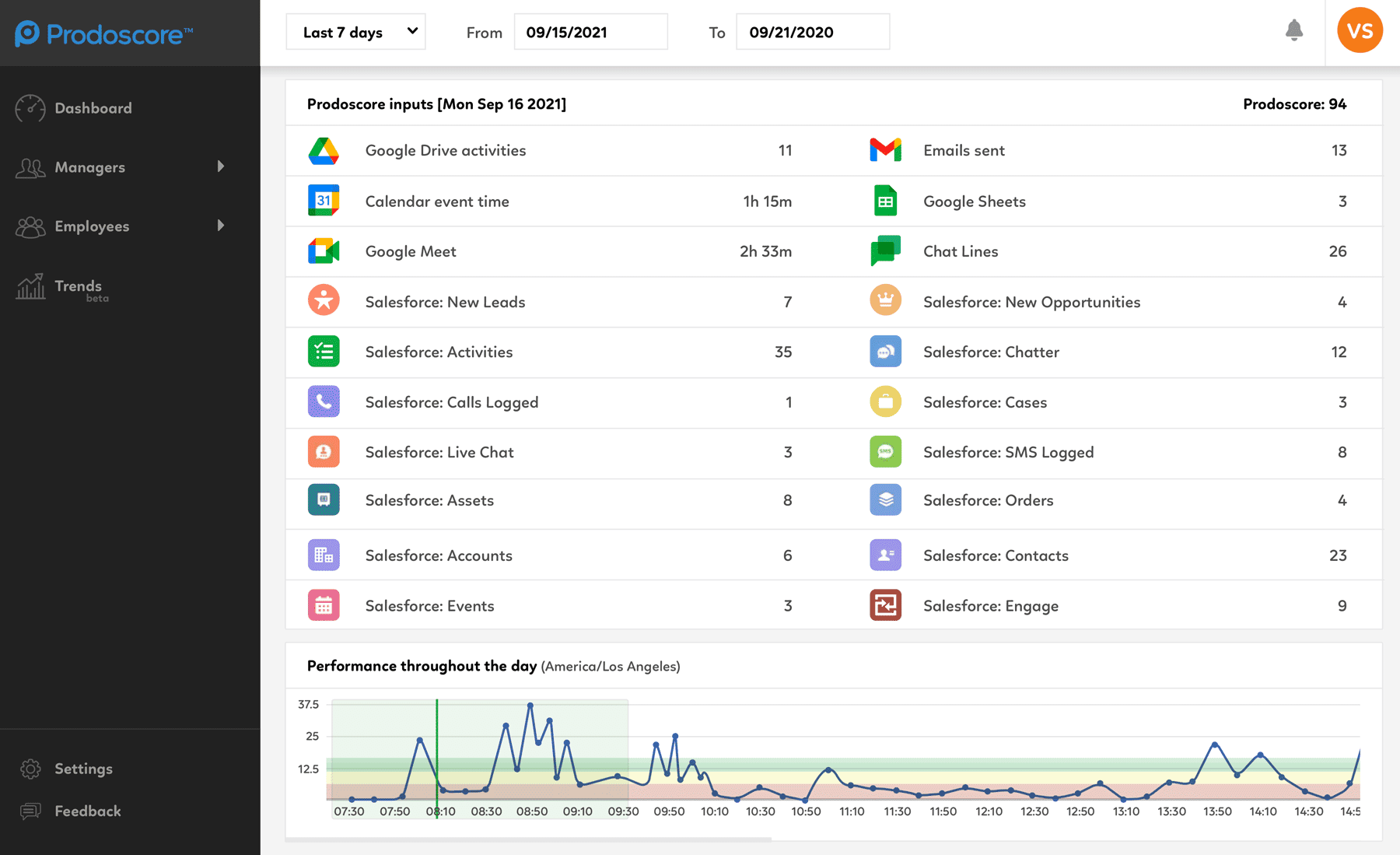Expand the Managers submenu arrow
Viewport: 1400px width, 855px height.
pos(221,166)
